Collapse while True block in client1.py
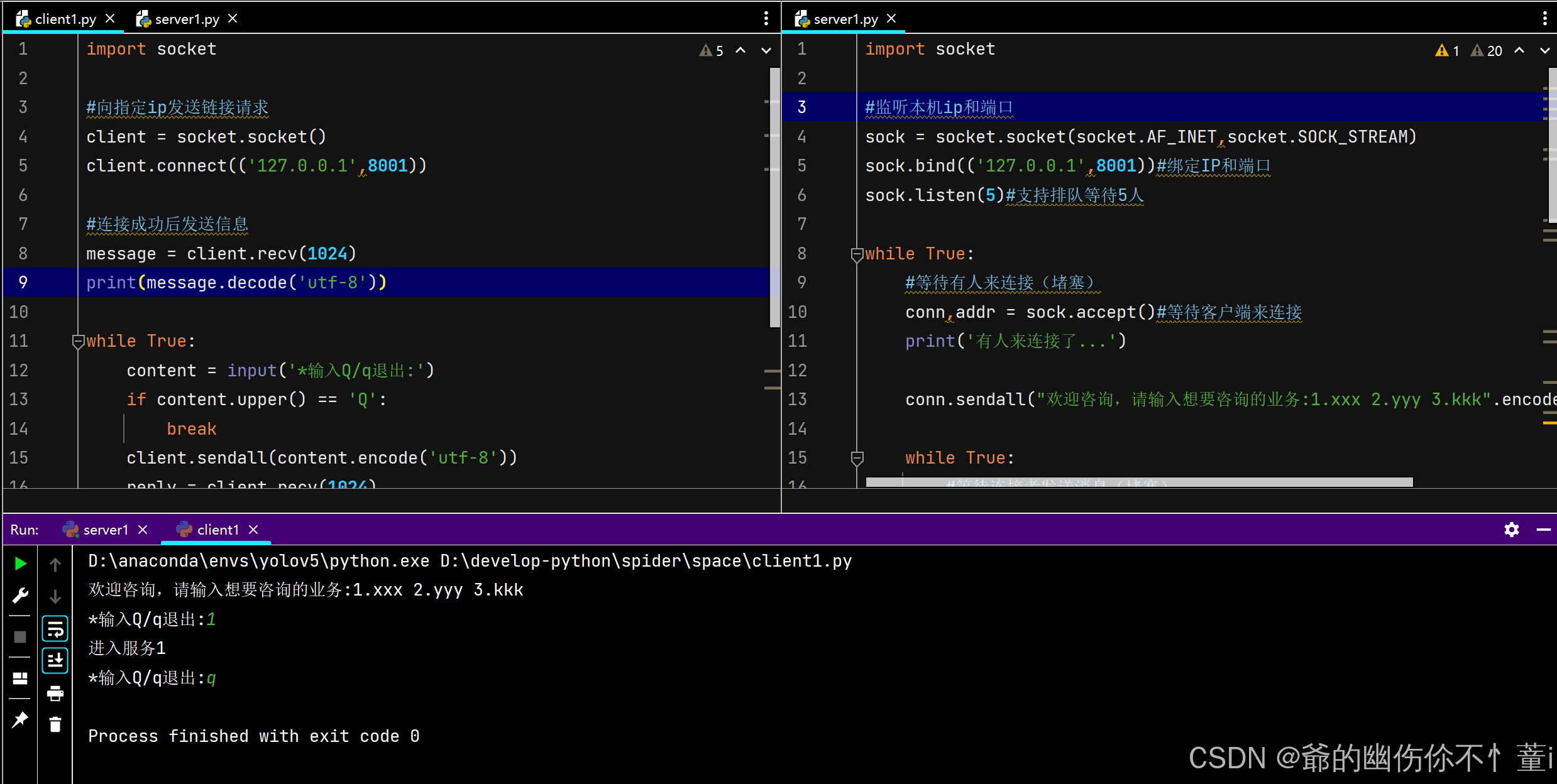Image resolution: width=1557 pixels, height=784 pixels. (79, 341)
